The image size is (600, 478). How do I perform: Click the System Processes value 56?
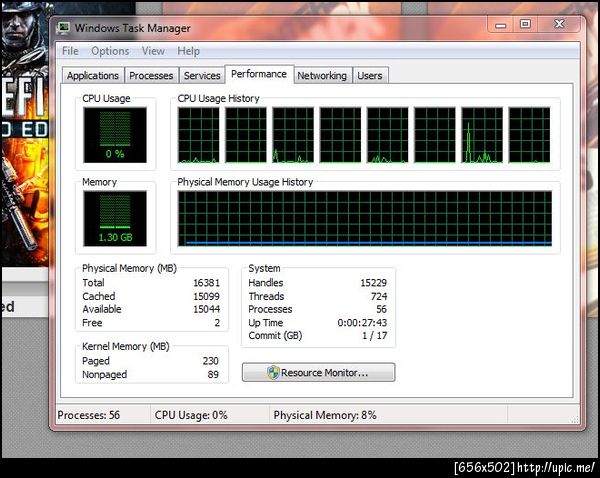(382, 309)
